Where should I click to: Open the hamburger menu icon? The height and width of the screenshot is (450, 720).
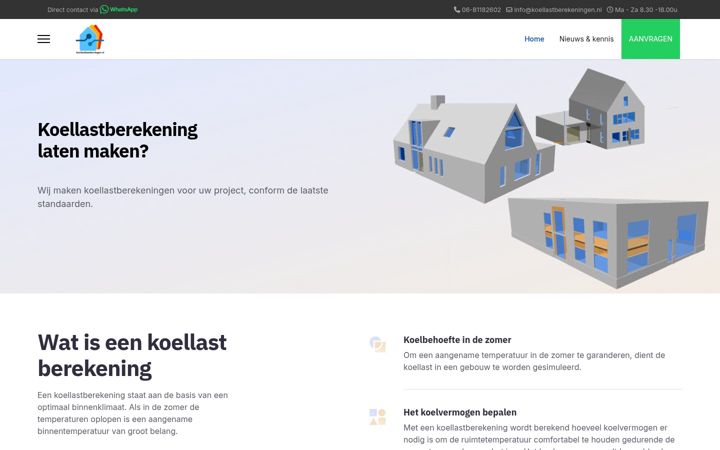44,39
